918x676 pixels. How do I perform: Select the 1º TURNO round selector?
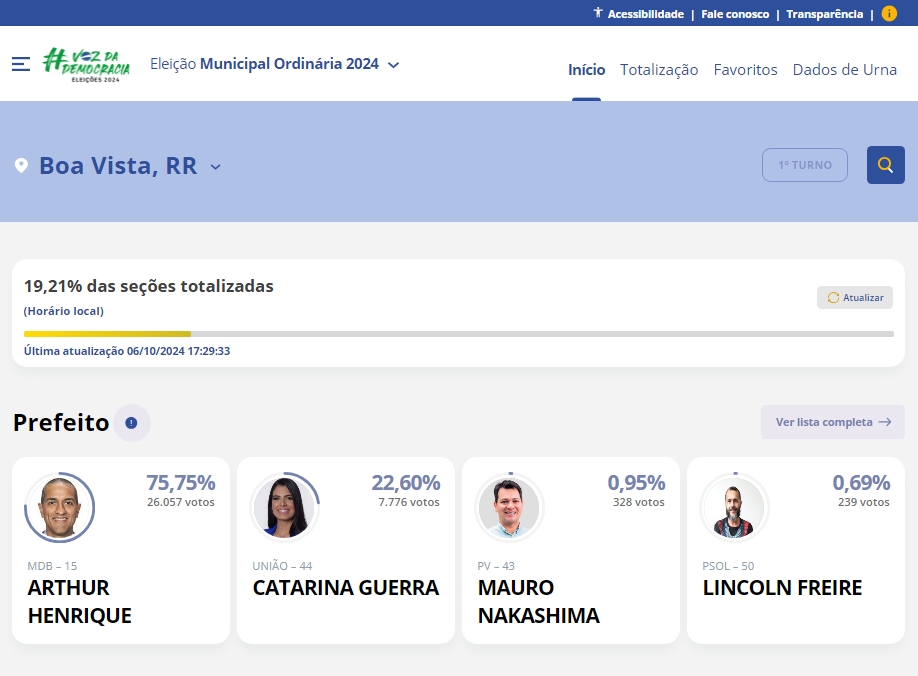[805, 164]
